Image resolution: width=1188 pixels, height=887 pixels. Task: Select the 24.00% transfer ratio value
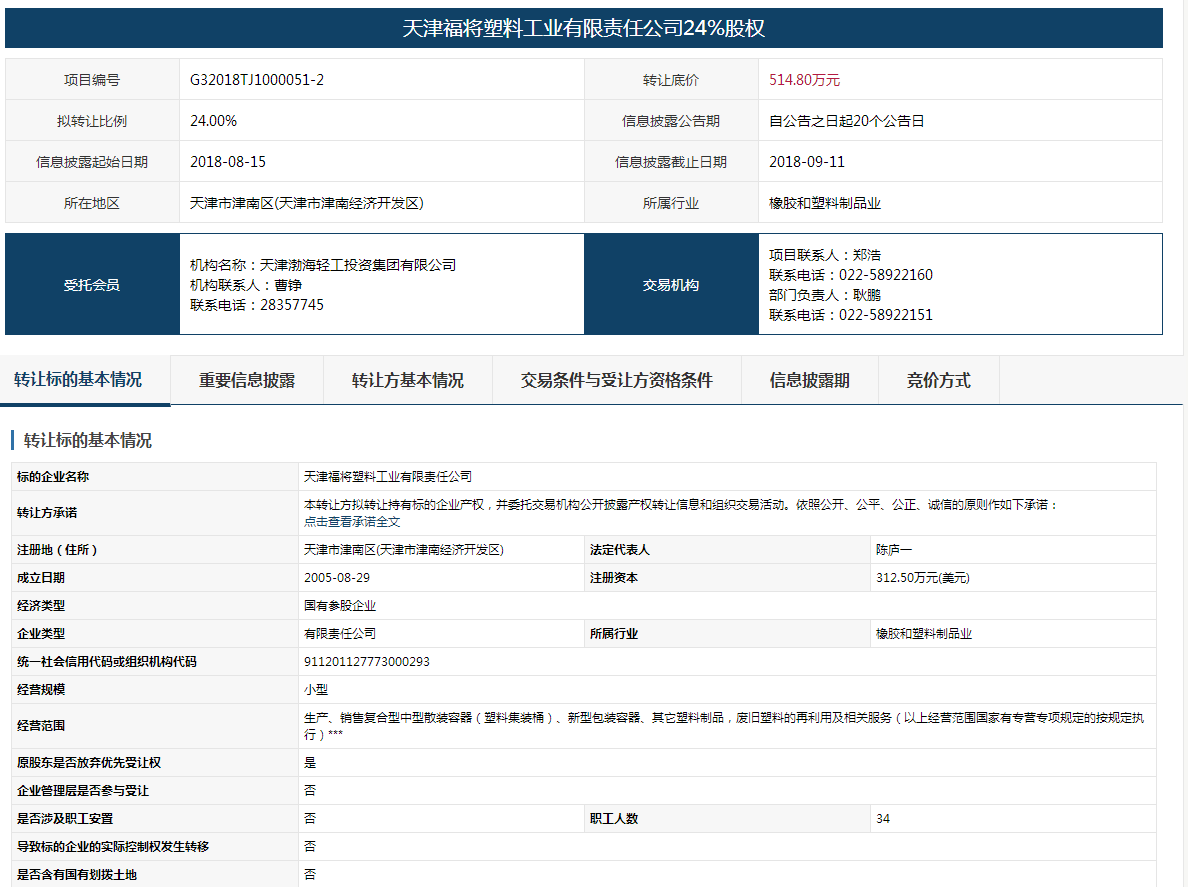(214, 120)
